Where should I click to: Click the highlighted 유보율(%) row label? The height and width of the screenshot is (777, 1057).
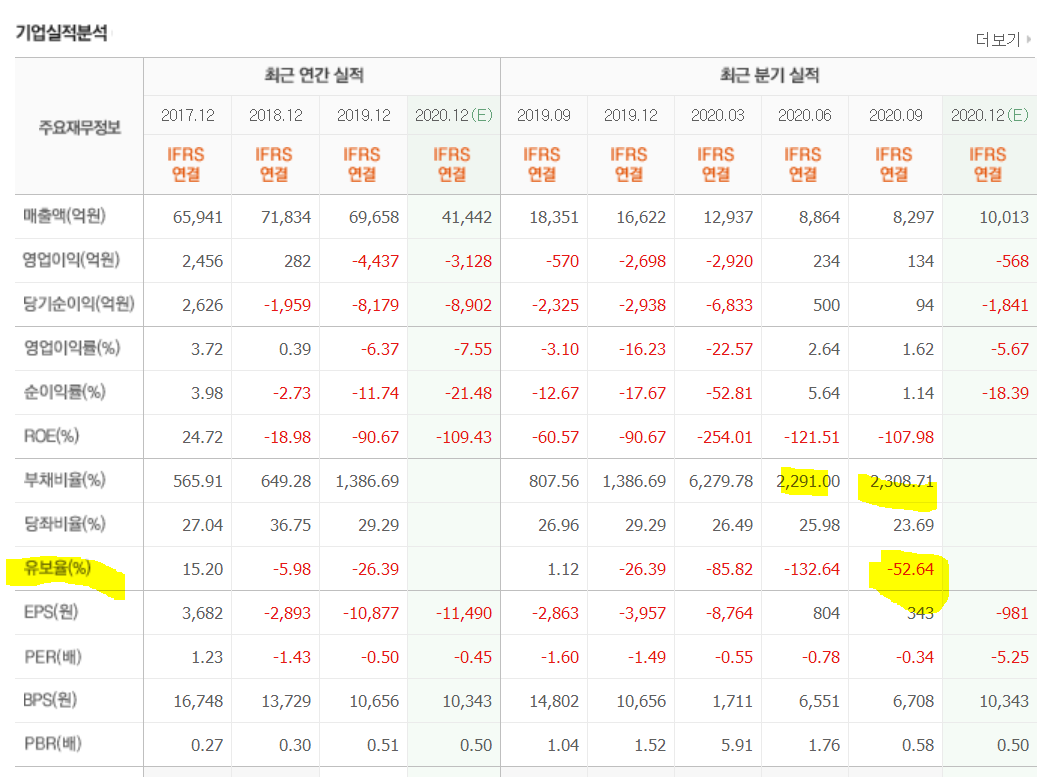pos(57,568)
